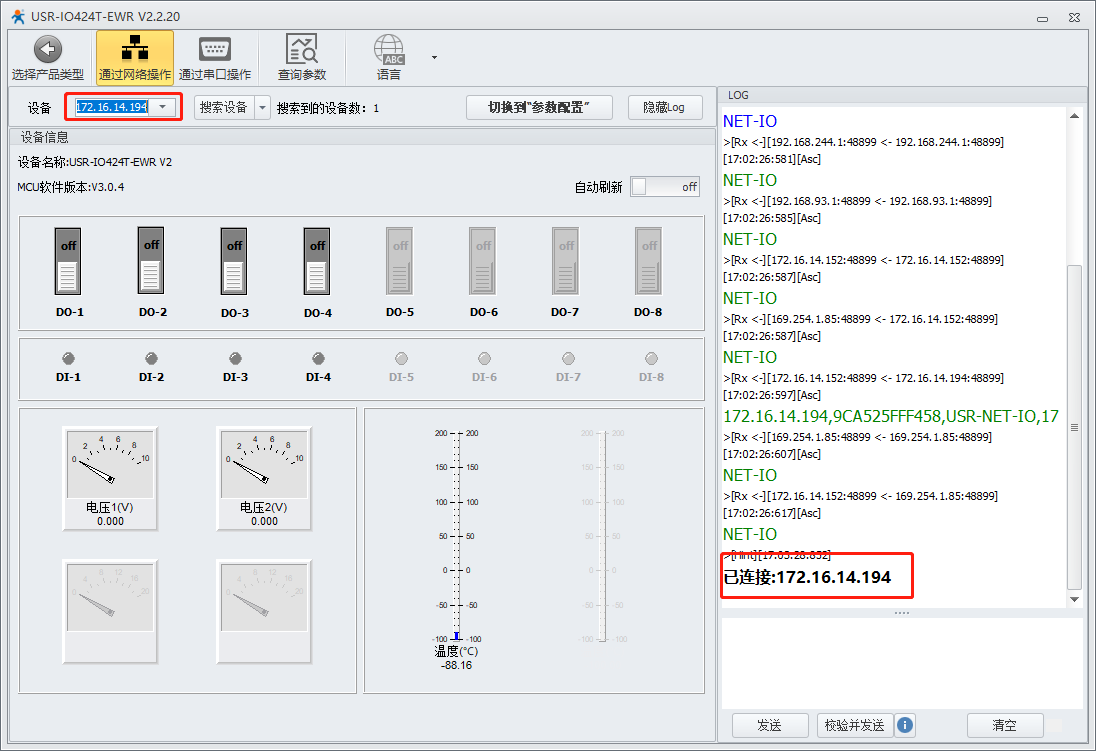Click the 发送 send button
Viewport: 1096px width, 751px height.
click(x=770, y=725)
